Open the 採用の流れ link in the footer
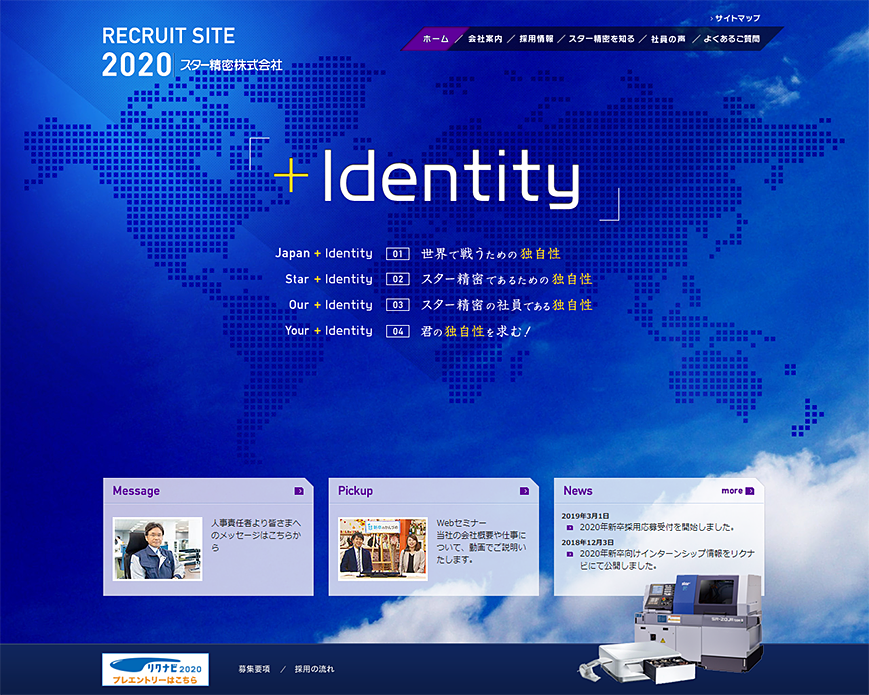The width and height of the screenshot is (869, 695). (x=314, y=667)
